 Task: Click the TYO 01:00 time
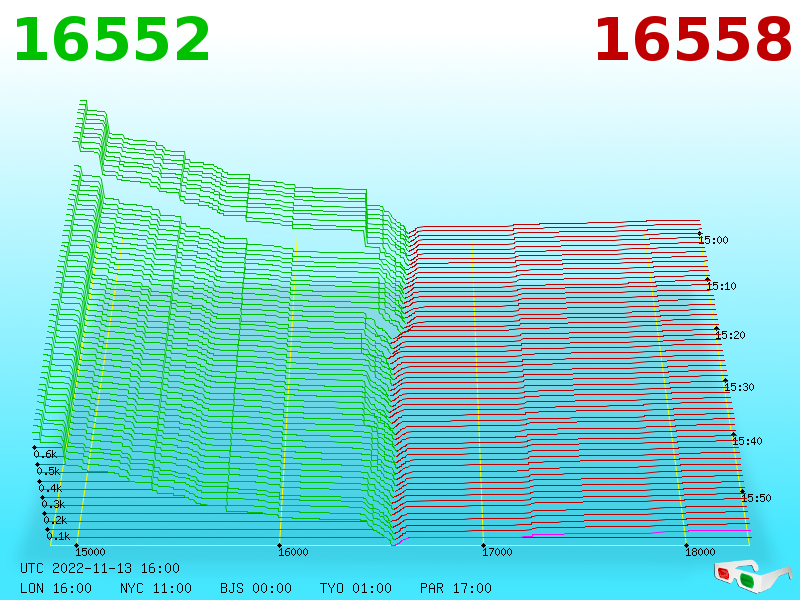[356, 588]
